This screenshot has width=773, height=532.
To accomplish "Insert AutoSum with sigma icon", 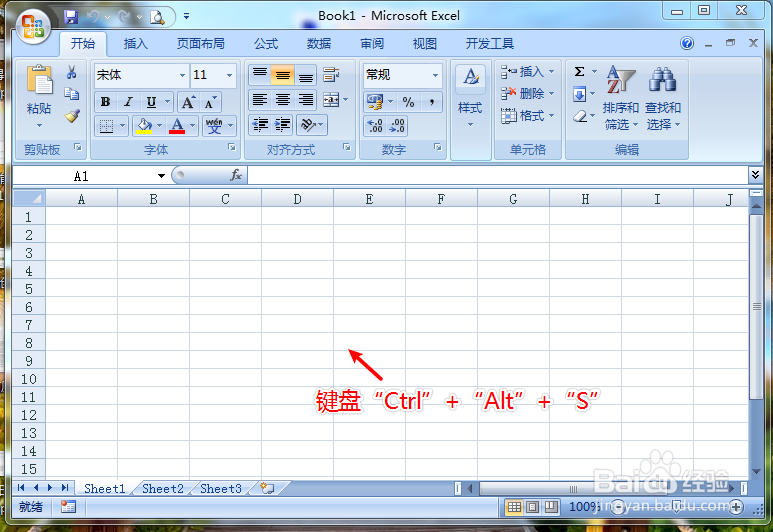I will 580,72.
